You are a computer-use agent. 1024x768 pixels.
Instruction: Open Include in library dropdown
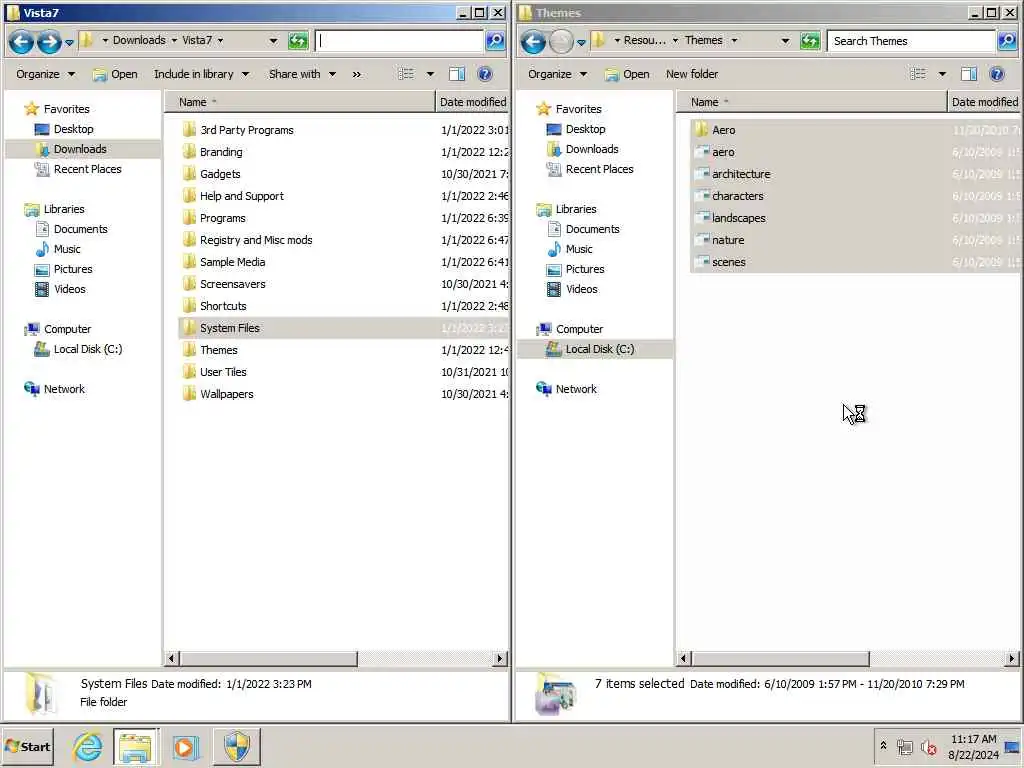201,74
